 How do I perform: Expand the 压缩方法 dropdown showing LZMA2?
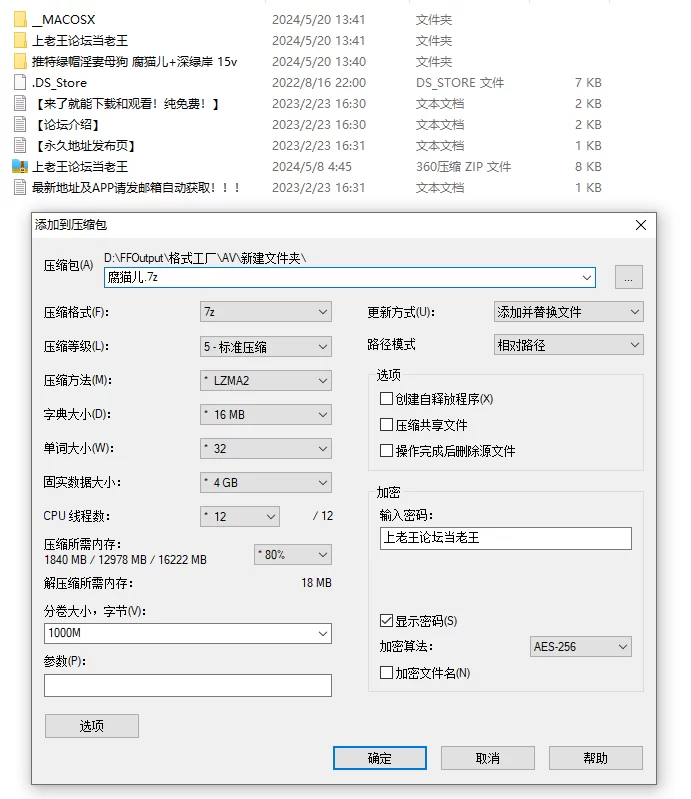[265, 381]
